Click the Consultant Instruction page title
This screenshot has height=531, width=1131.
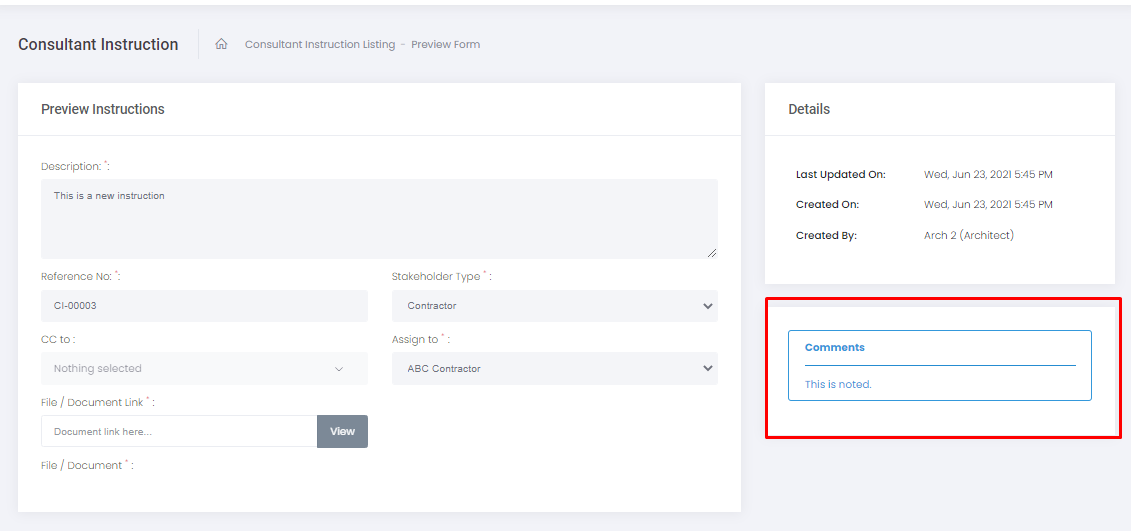click(x=98, y=44)
